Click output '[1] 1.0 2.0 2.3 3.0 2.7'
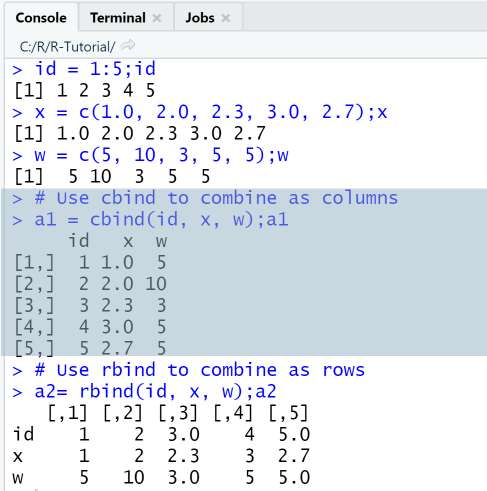Screen dimensions: 487x491 click(140, 133)
